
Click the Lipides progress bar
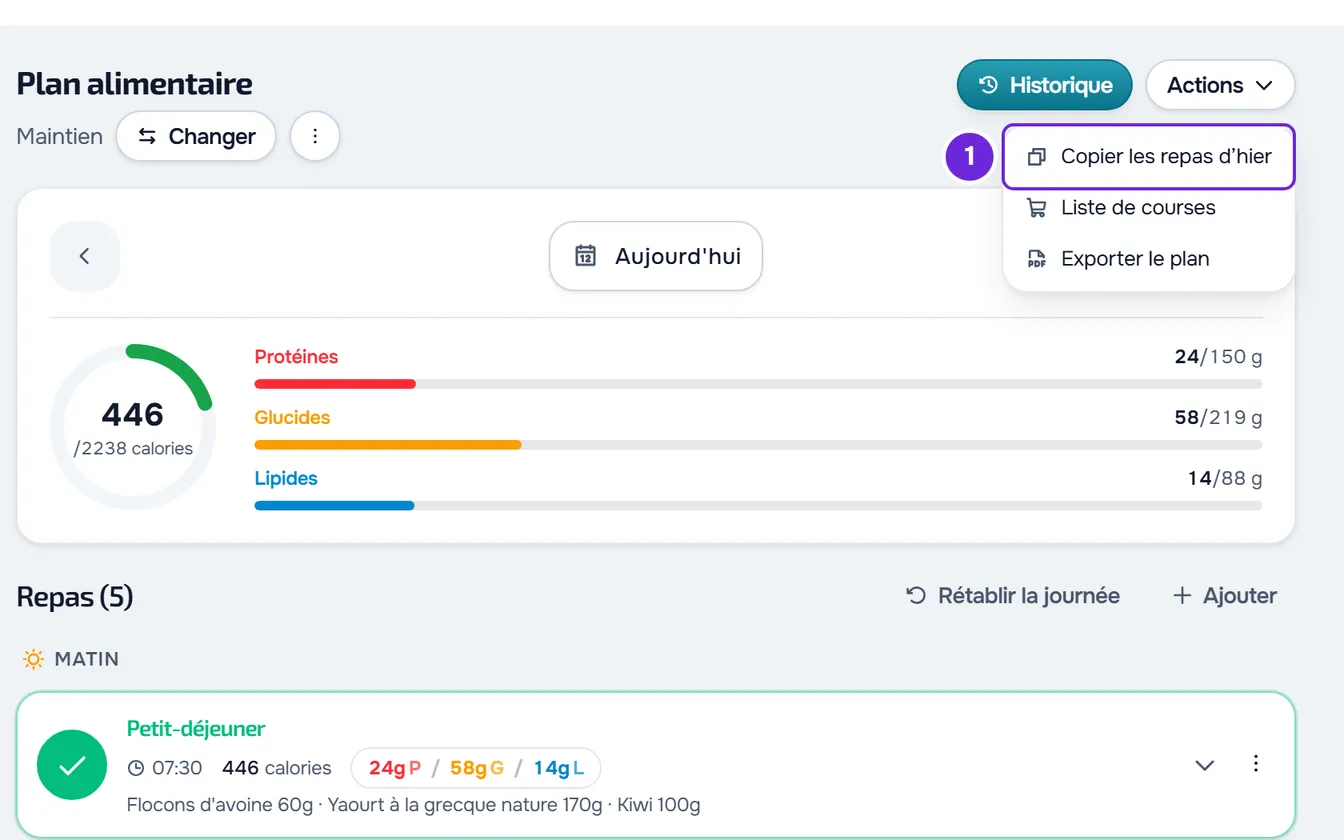pos(758,506)
